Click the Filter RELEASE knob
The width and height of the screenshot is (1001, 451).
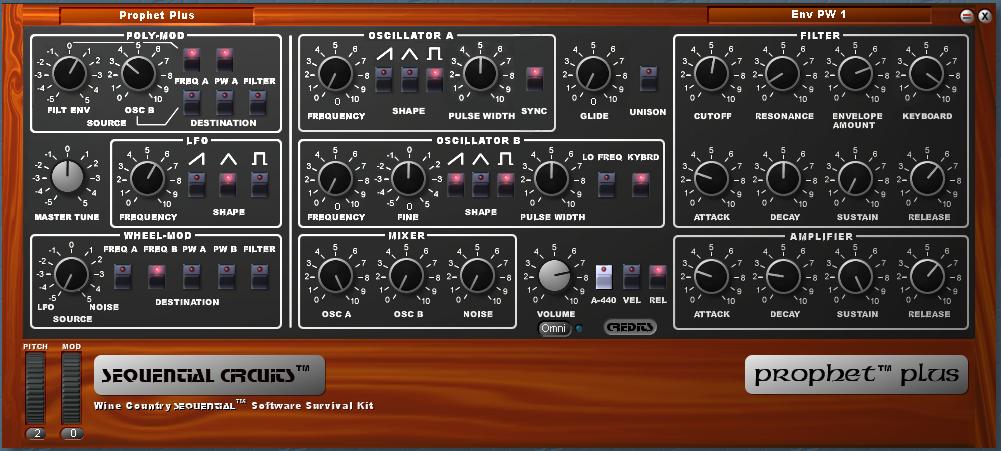coord(927,178)
